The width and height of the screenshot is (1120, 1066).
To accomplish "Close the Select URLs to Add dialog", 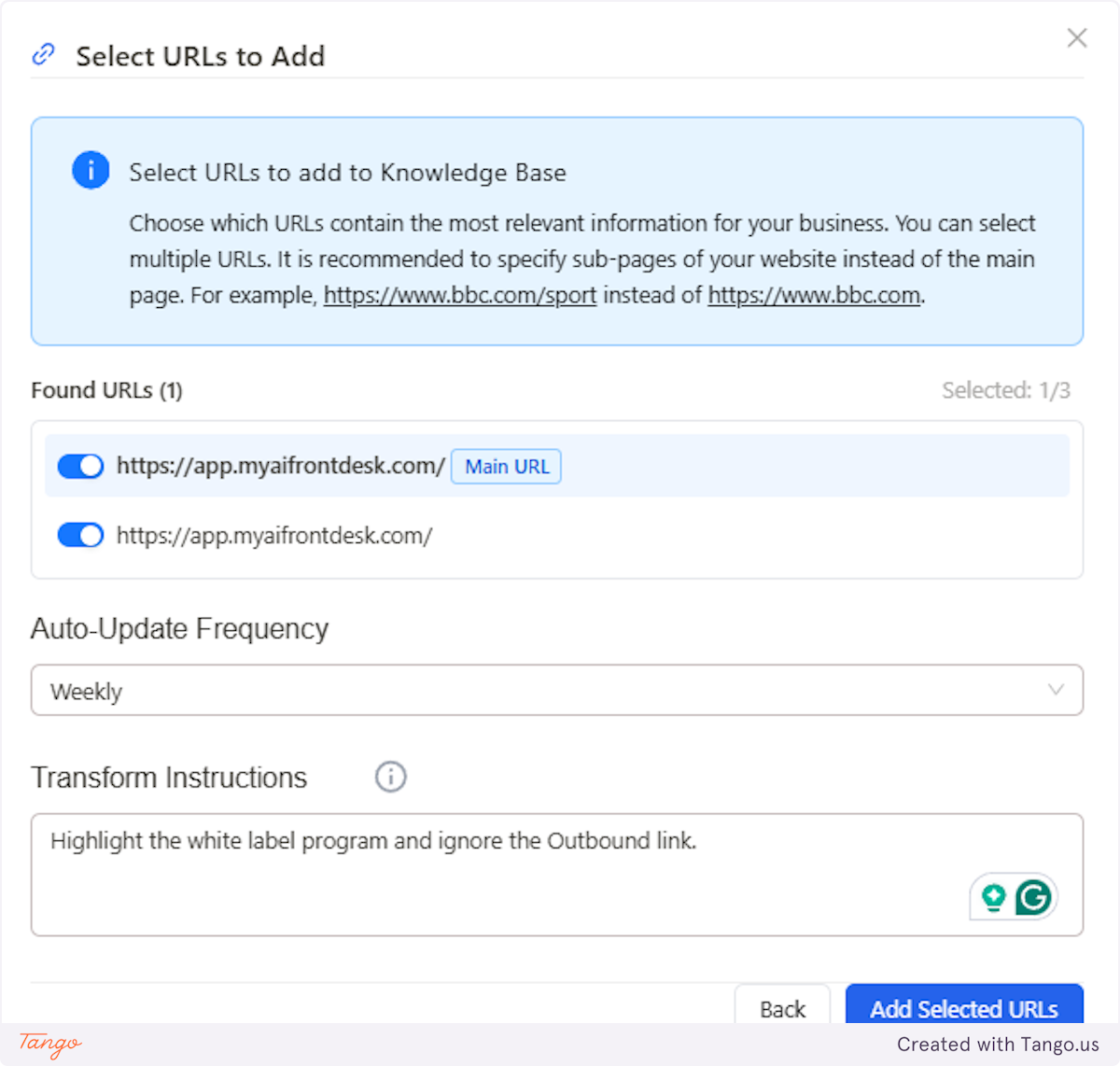I will point(1077,37).
